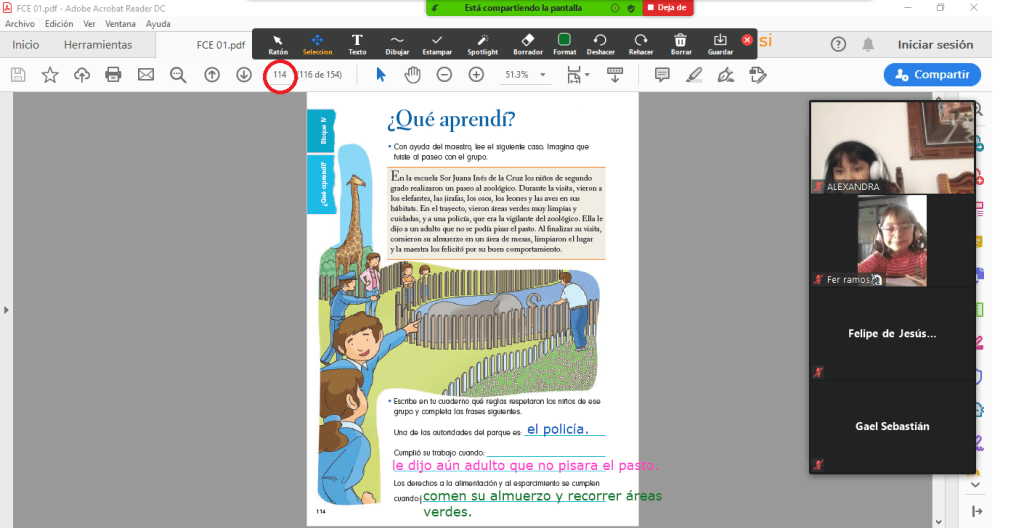Viewport: 1024px width, 528px height.
Task: Pick the Dibujar drawing tool
Action: [x=397, y=43]
